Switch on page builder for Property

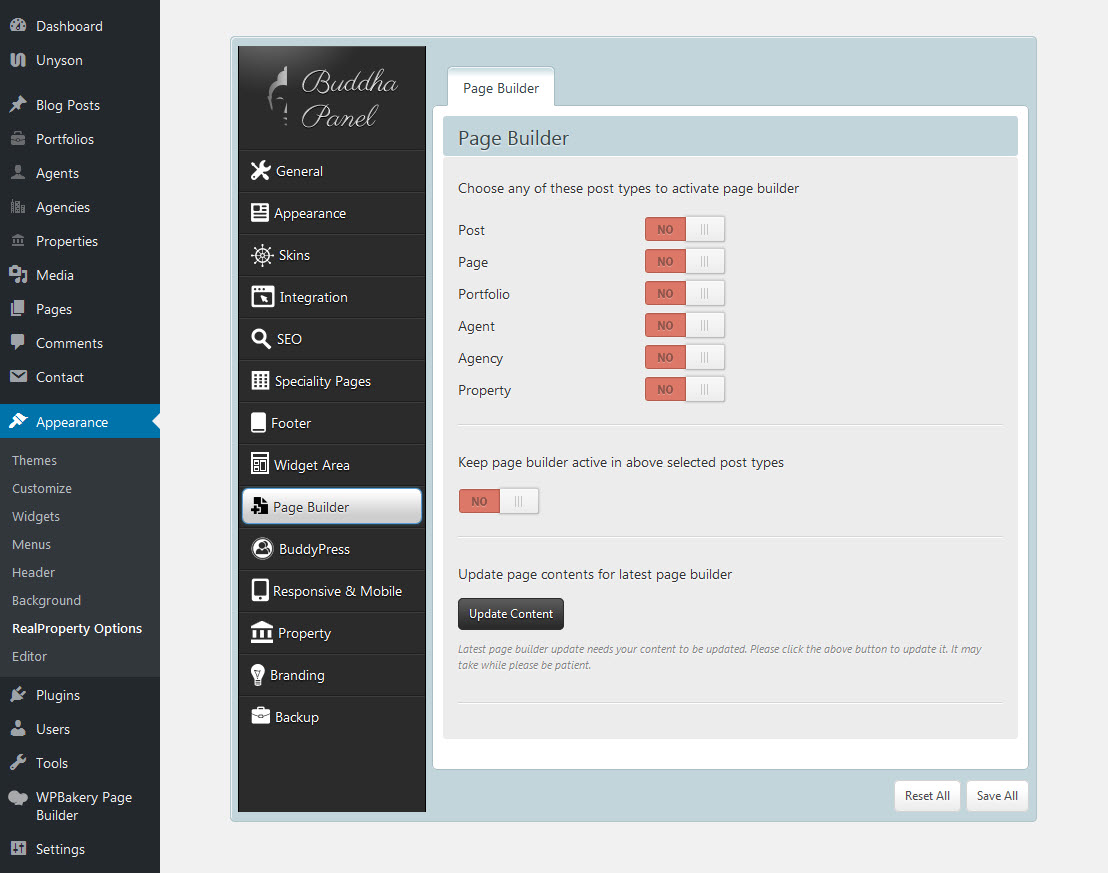[684, 390]
